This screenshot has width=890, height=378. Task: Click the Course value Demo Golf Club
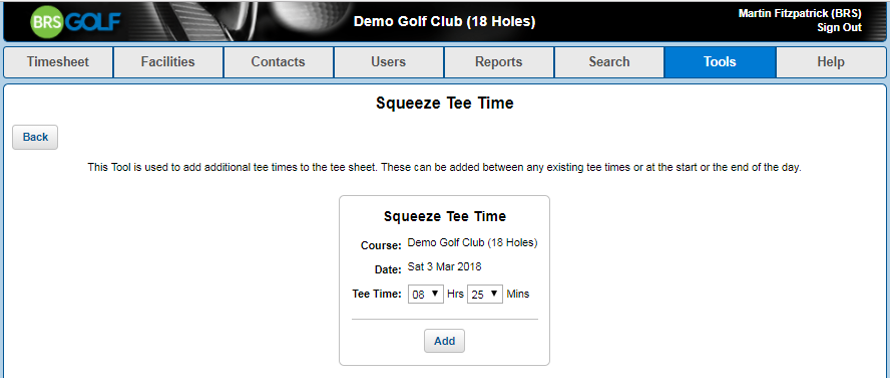pos(472,242)
